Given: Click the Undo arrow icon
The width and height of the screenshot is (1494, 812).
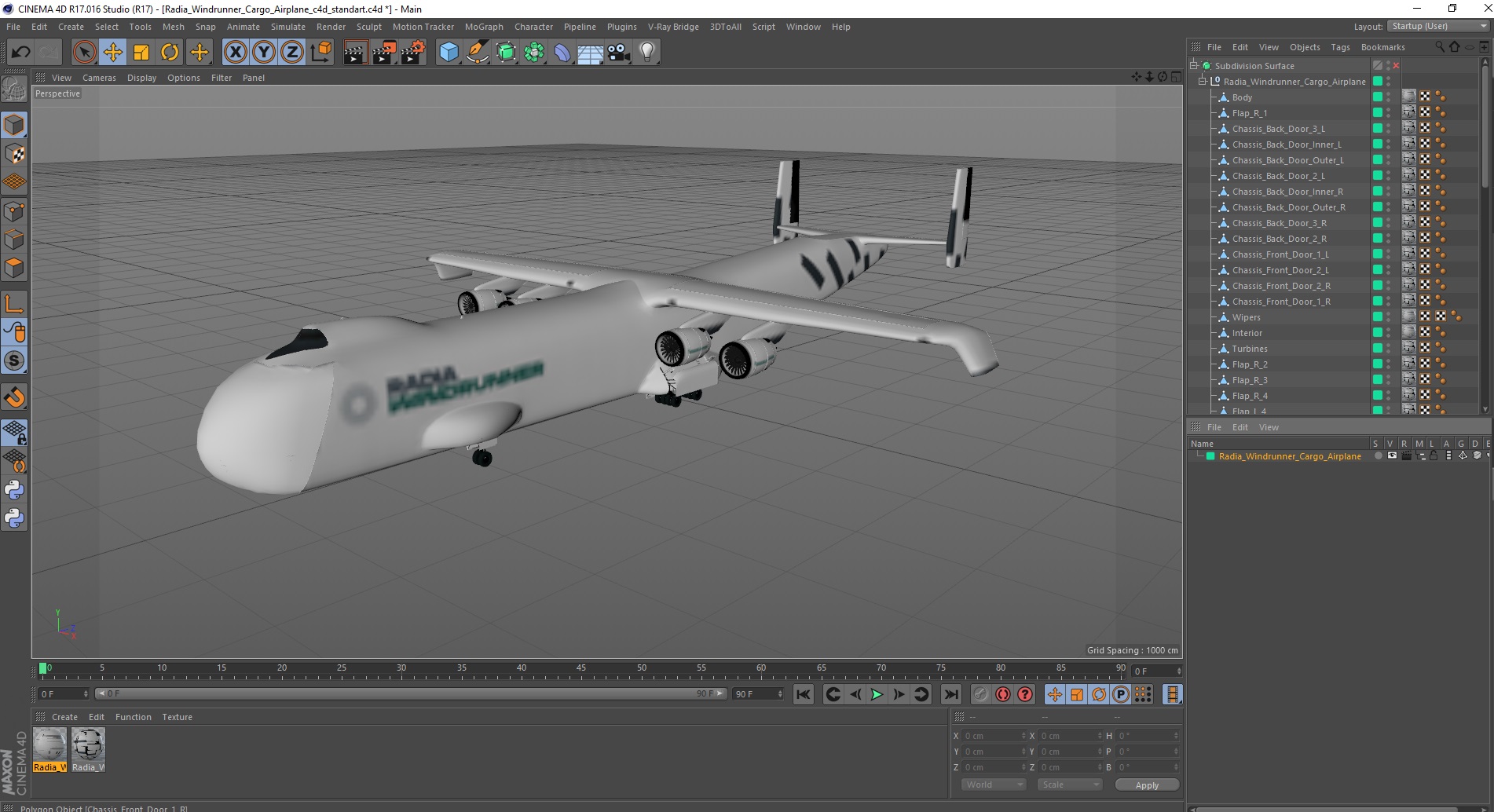Looking at the screenshot, I should (20, 53).
